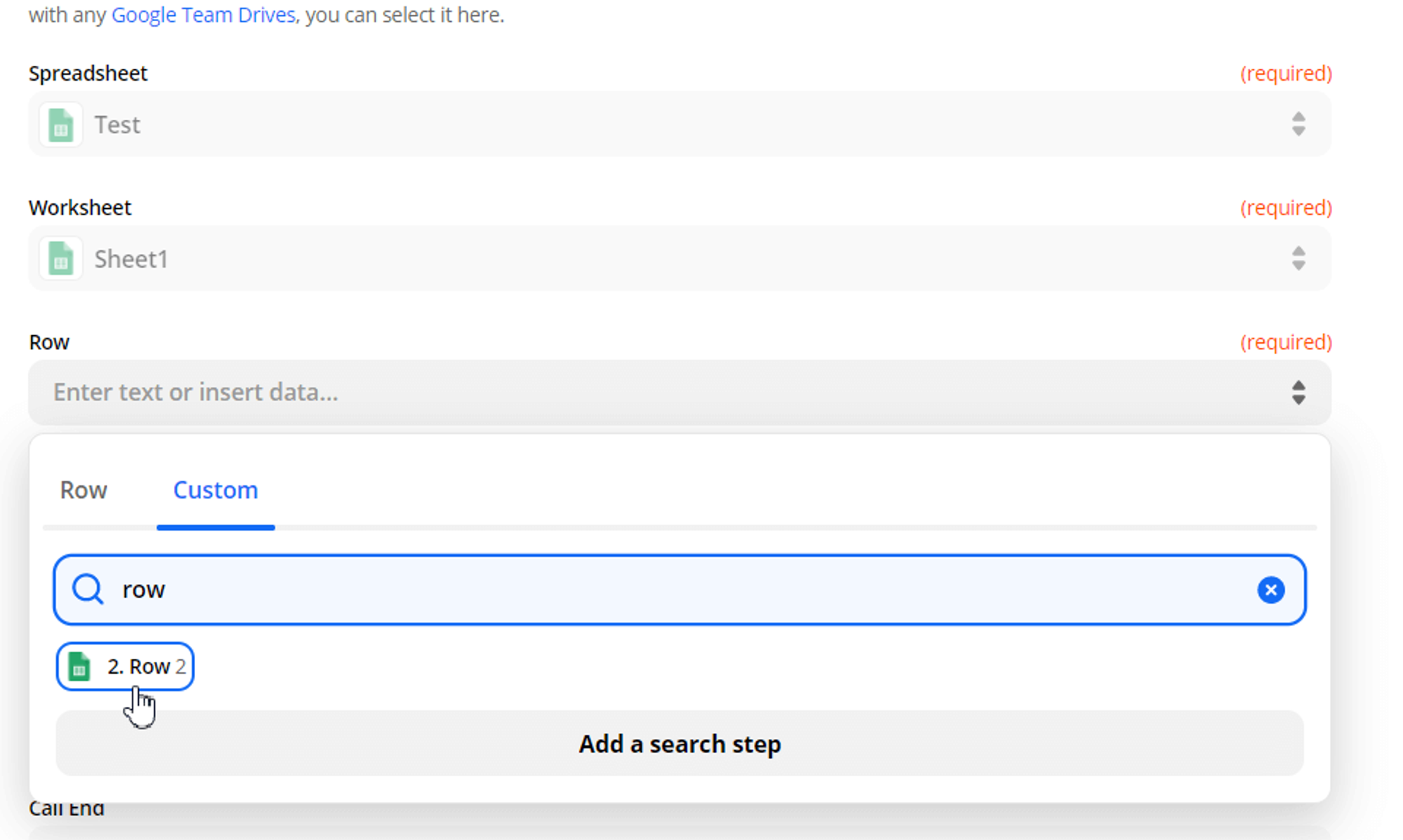The width and height of the screenshot is (1403, 840).
Task: Click the Add a search step button
Action: point(680,743)
